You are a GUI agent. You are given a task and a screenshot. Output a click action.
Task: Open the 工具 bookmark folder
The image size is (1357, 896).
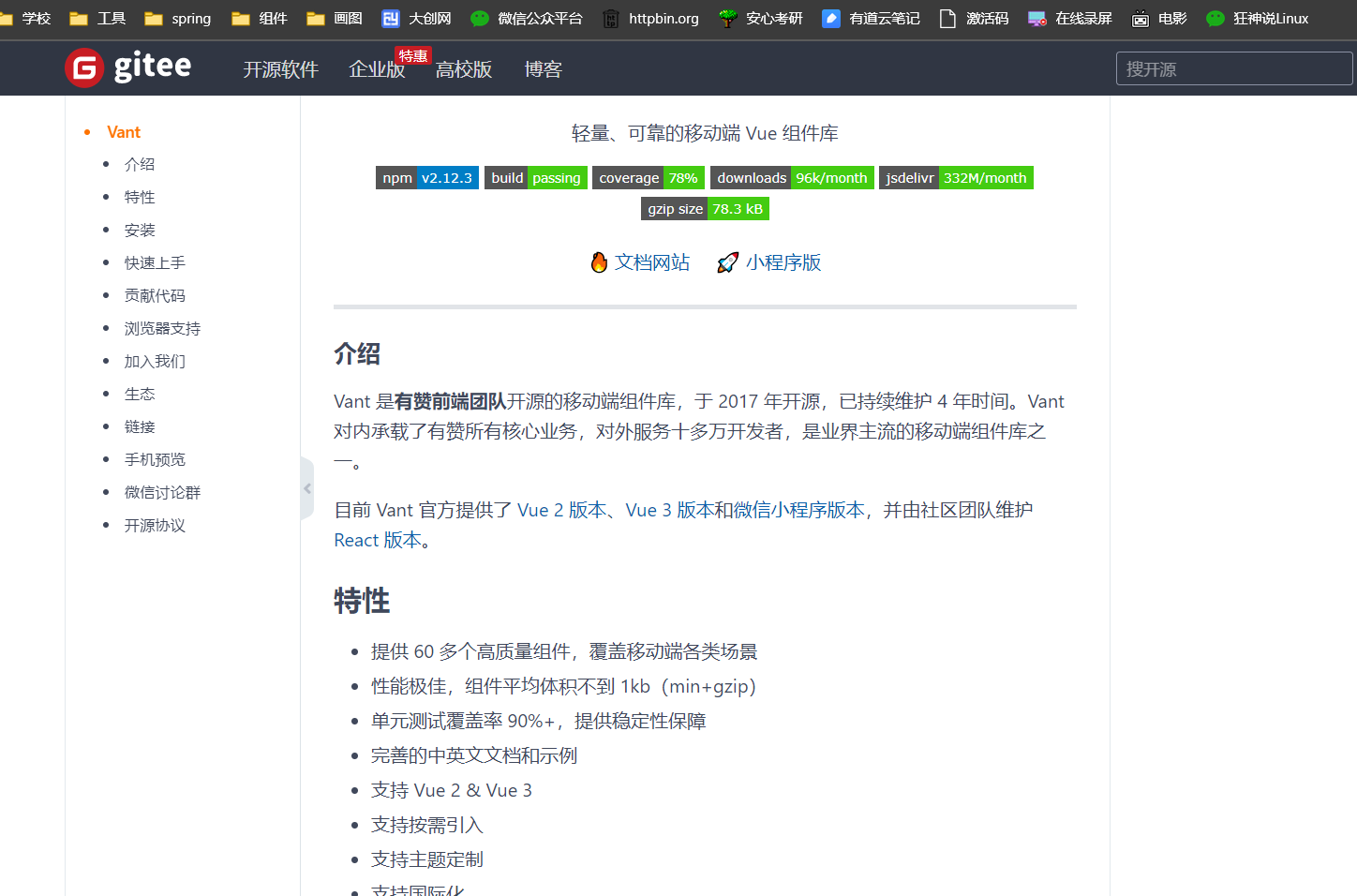98,19
